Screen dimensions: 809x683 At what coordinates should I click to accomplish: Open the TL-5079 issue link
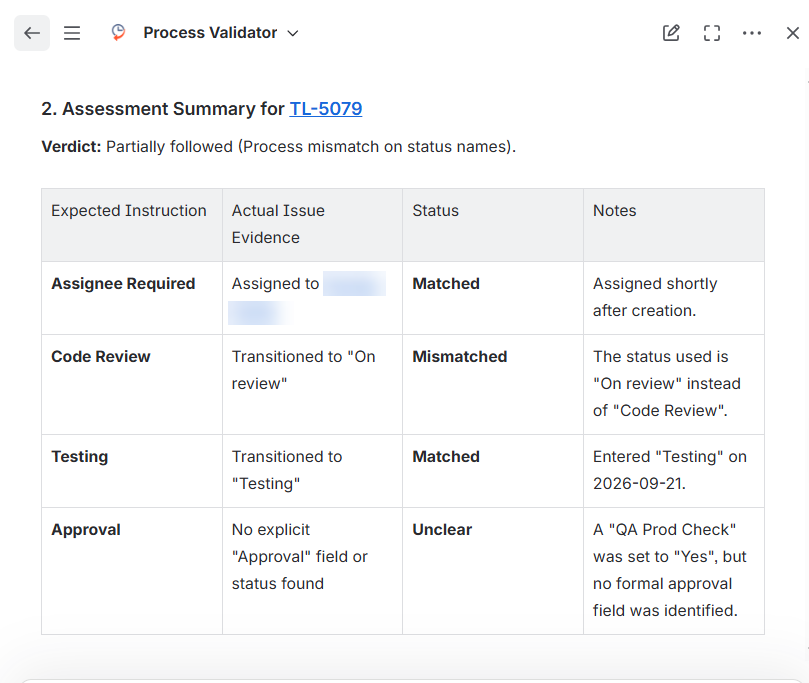point(326,109)
